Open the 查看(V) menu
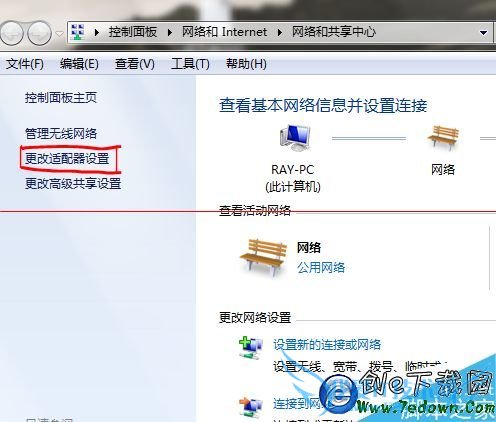496x422 pixels. (x=135, y=63)
